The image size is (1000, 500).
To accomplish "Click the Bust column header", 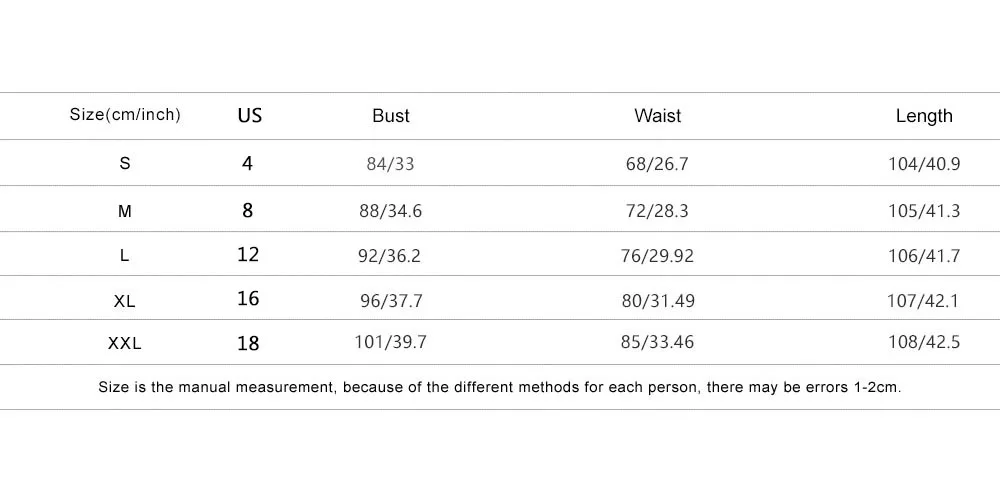I will coord(391,116).
